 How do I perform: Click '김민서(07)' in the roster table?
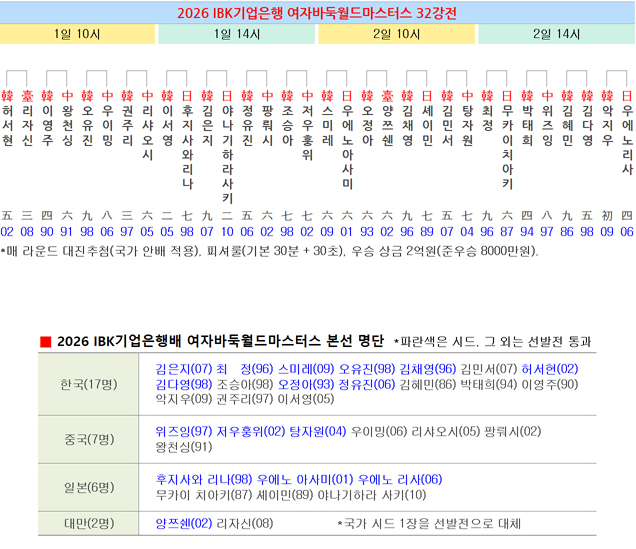tap(489, 369)
